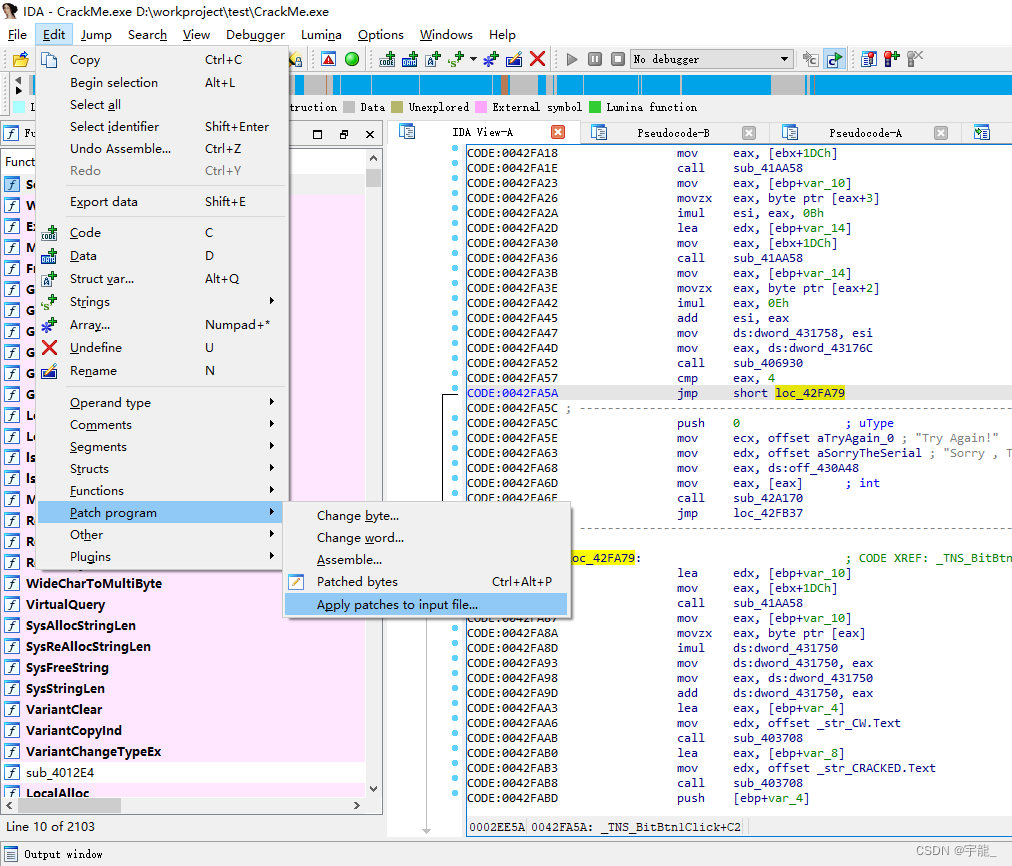Click the highlighted loc_42FA79 jump operand
1012x866 pixels.
click(809, 393)
